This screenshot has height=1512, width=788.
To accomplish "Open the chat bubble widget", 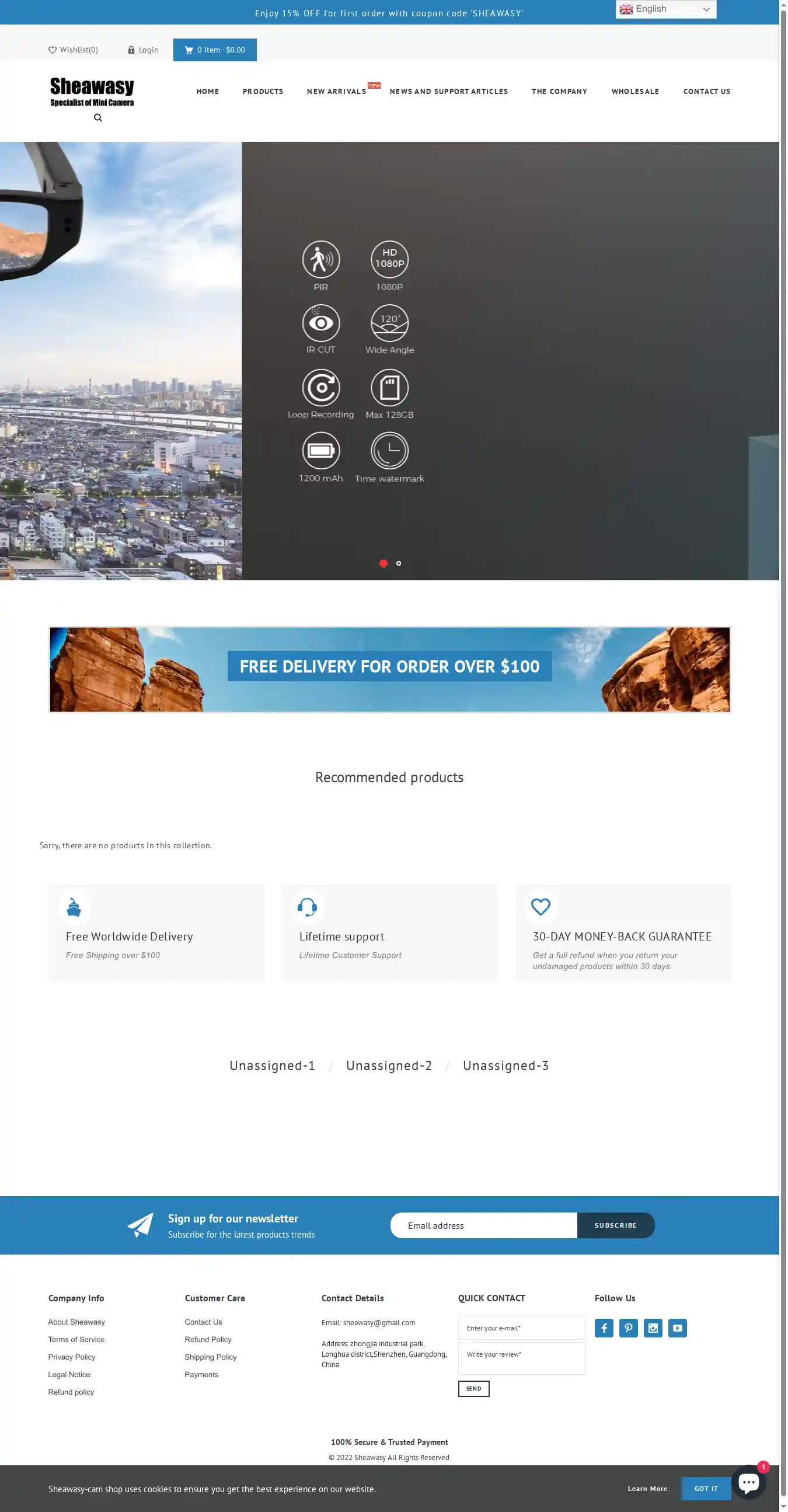I will click(x=748, y=1482).
